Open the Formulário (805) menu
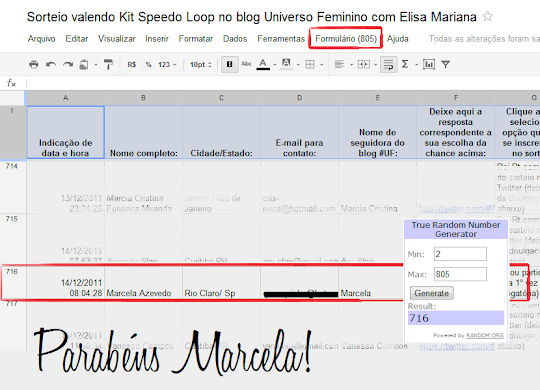The image size is (540, 390). point(346,39)
